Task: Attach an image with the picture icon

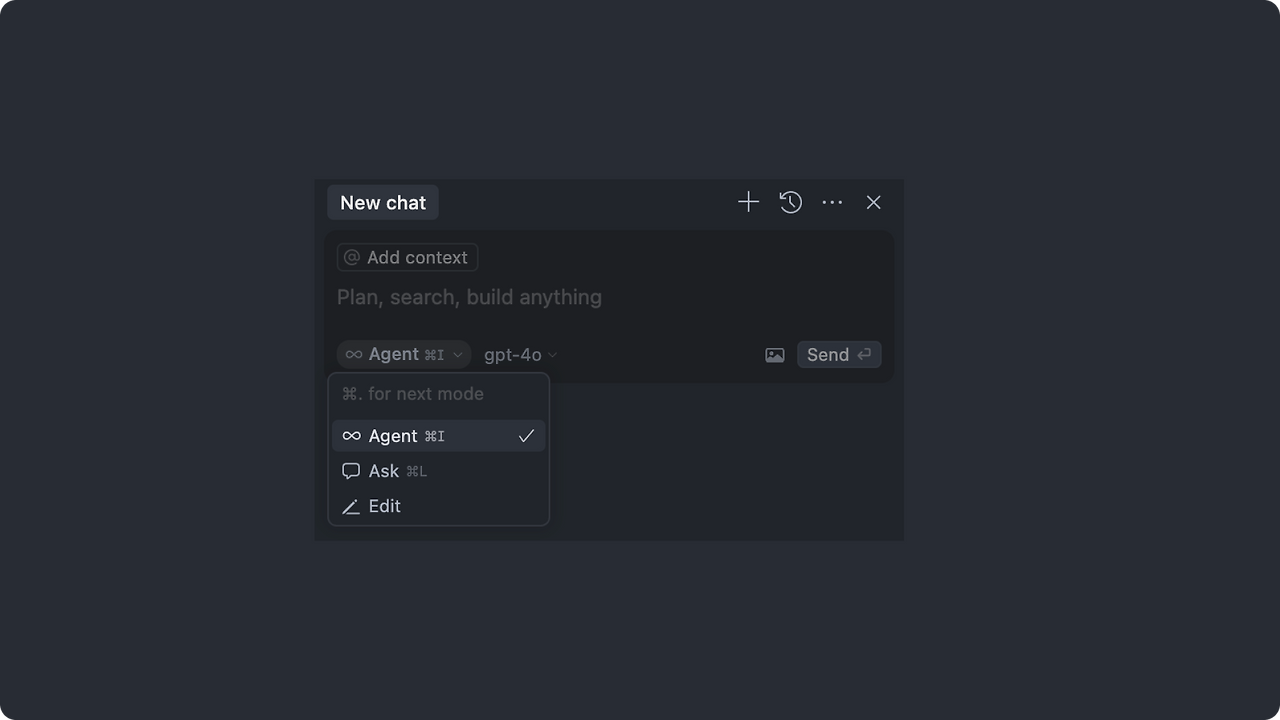Action: click(775, 355)
